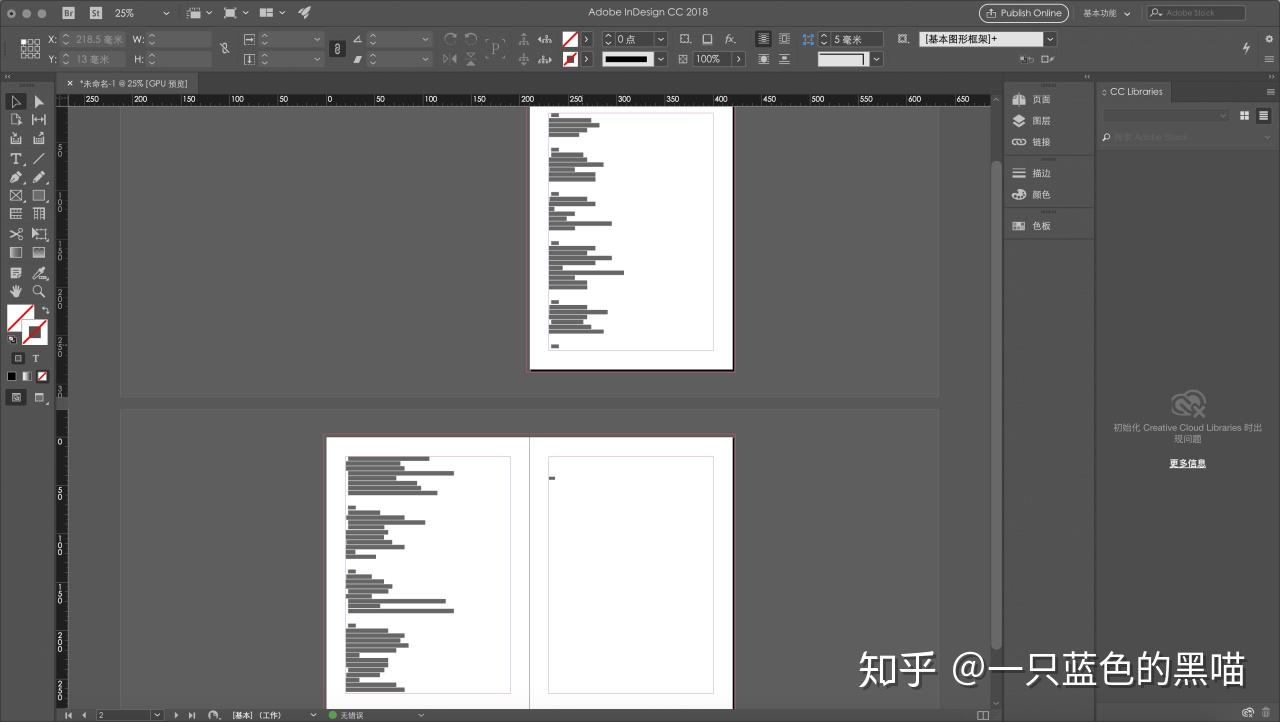Open the 25% zoom level dropdown

pyautogui.click(x=165, y=13)
